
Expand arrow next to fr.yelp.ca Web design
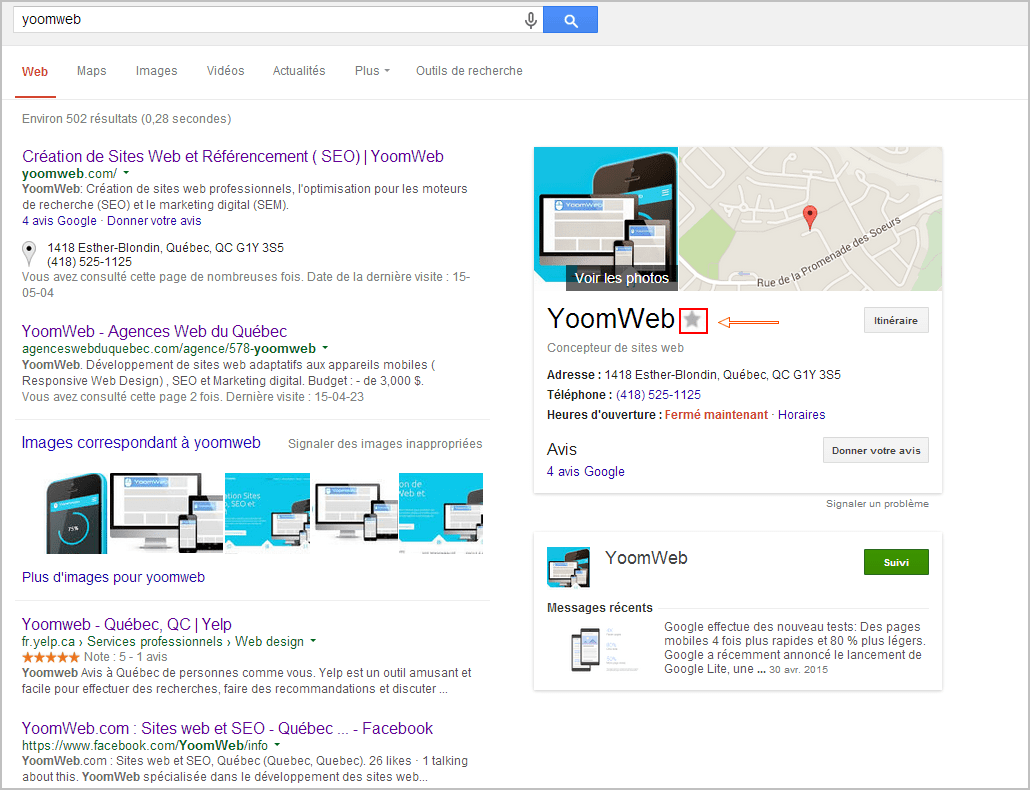point(313,641)
